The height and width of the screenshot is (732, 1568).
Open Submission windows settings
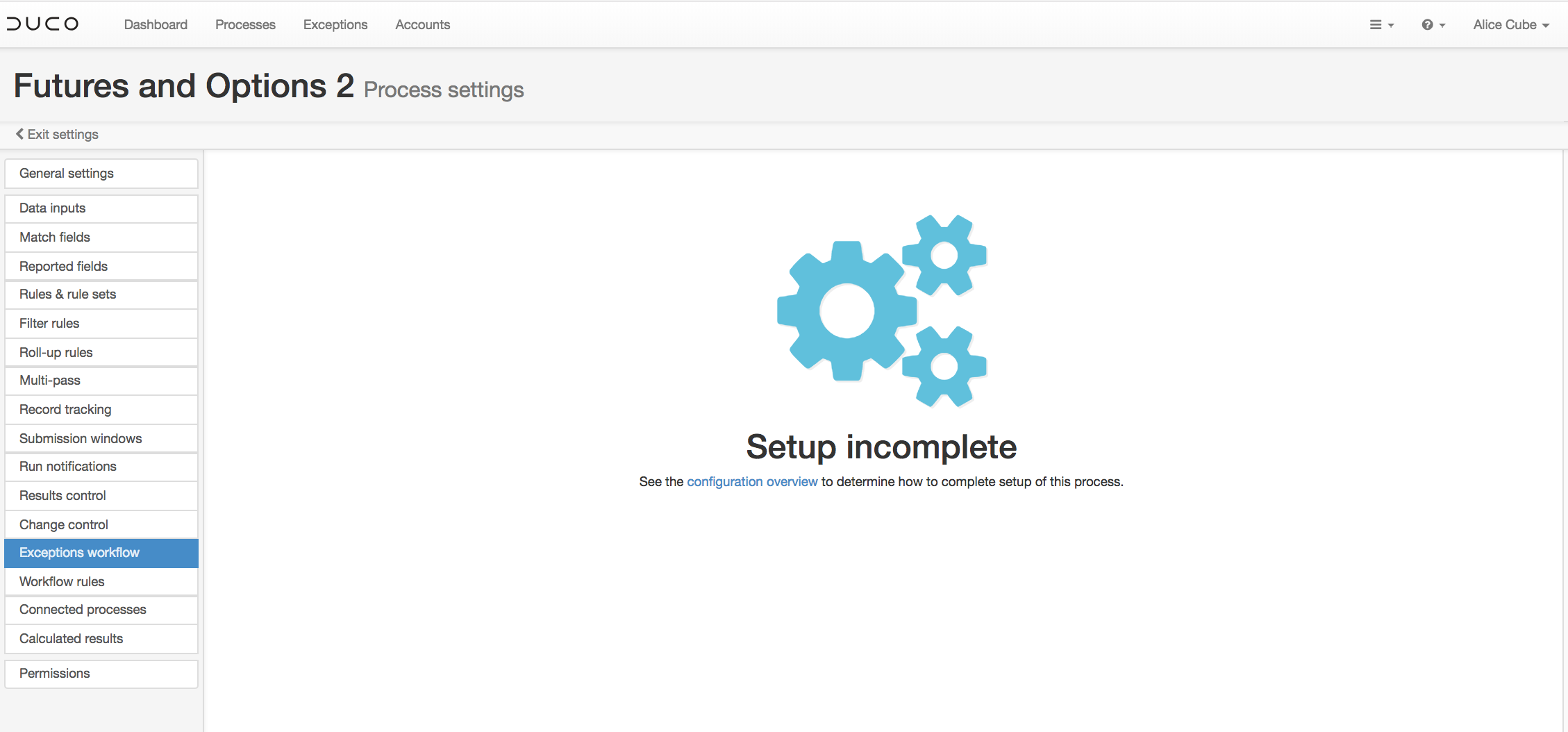pyautogui.click(x=101, y=439)
